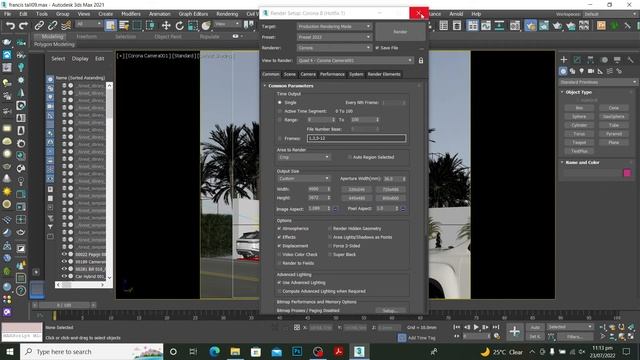Activate Bind to Space Warp tool
This screenshot has height=360, width=640.
tap(66, 26)
